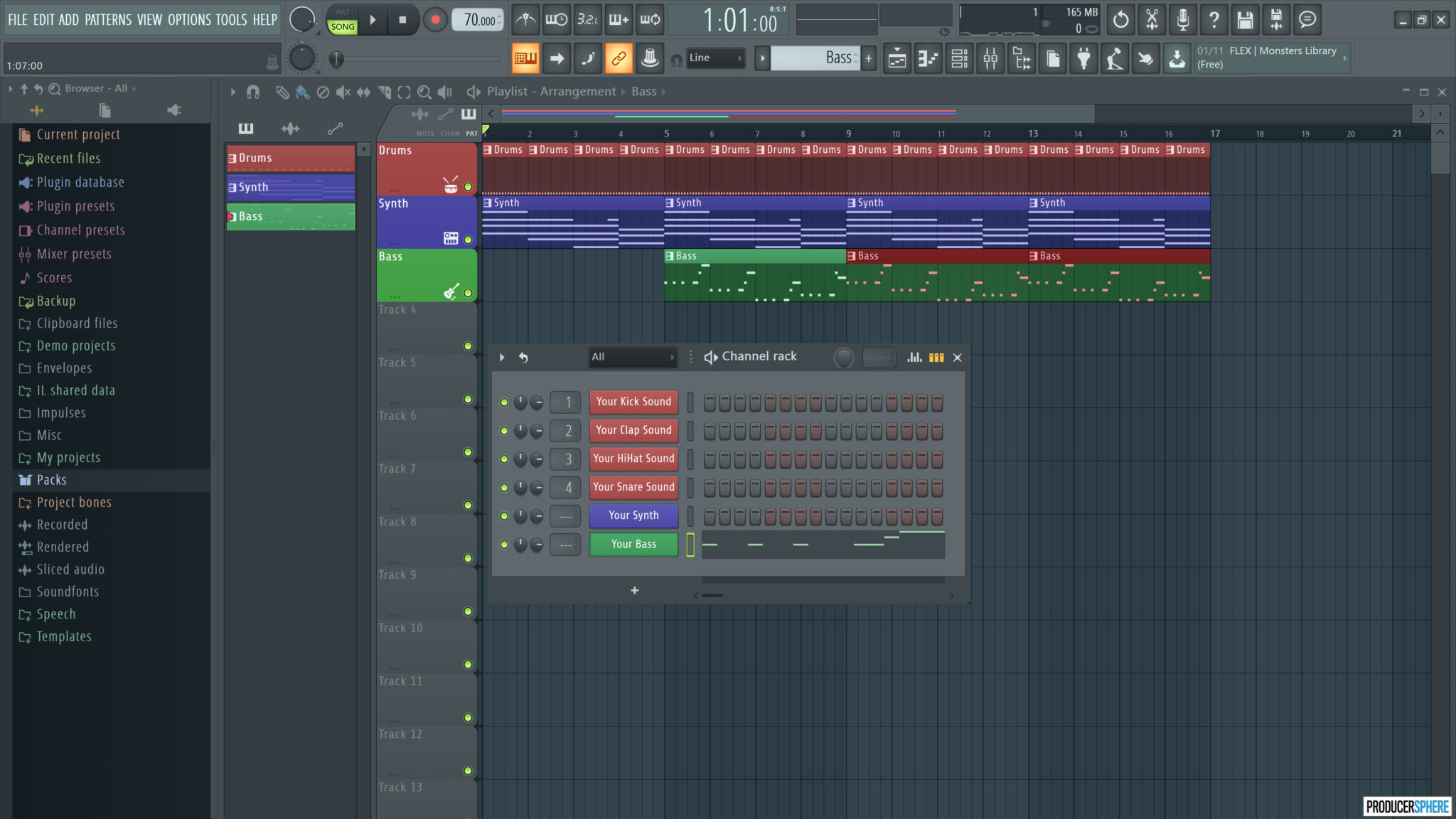1456x819 pixels.
Task: Add a new channel with the plus button
Action: click(634, 590)
